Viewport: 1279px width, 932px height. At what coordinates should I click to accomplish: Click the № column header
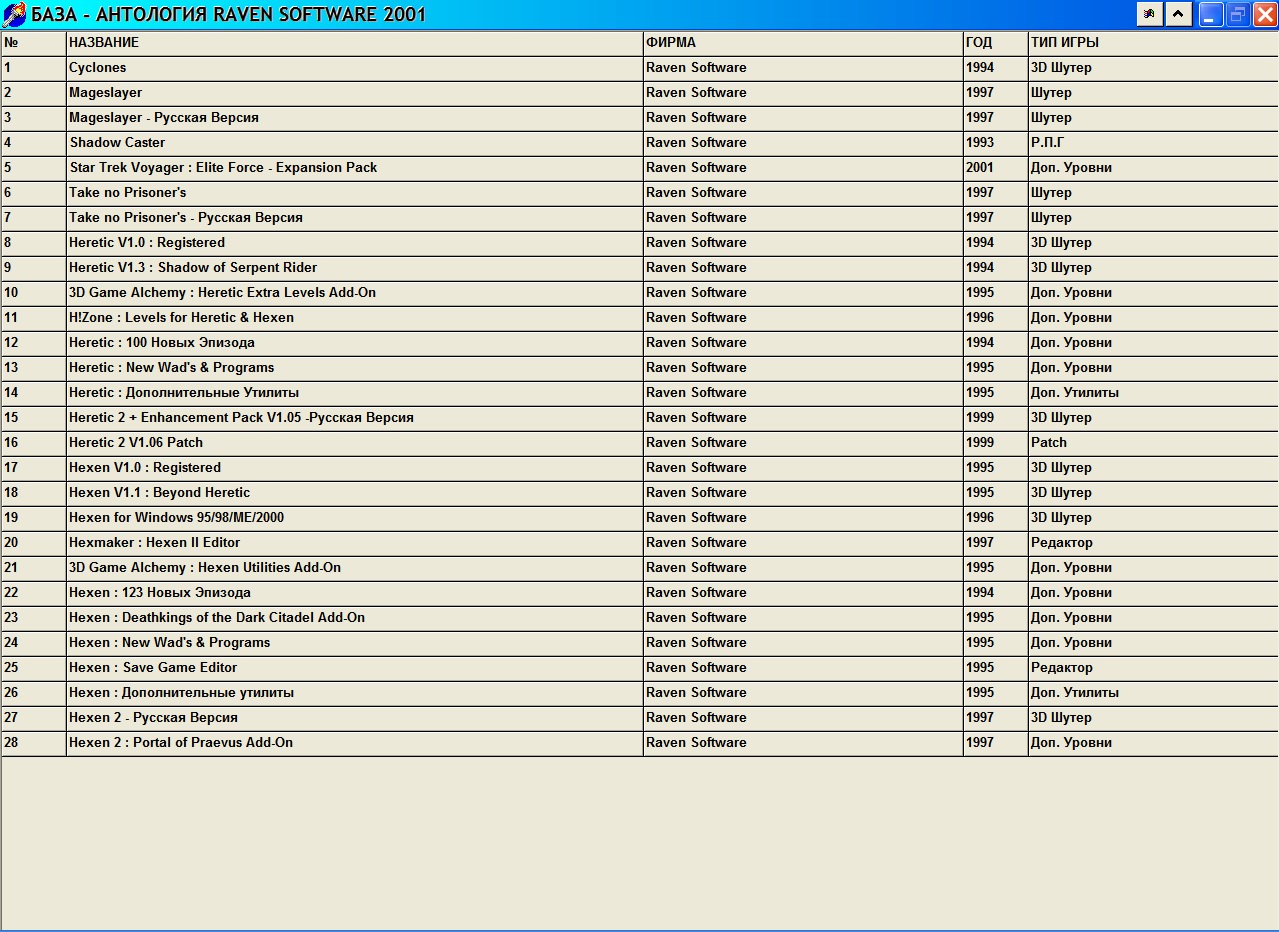click(11, 43)
